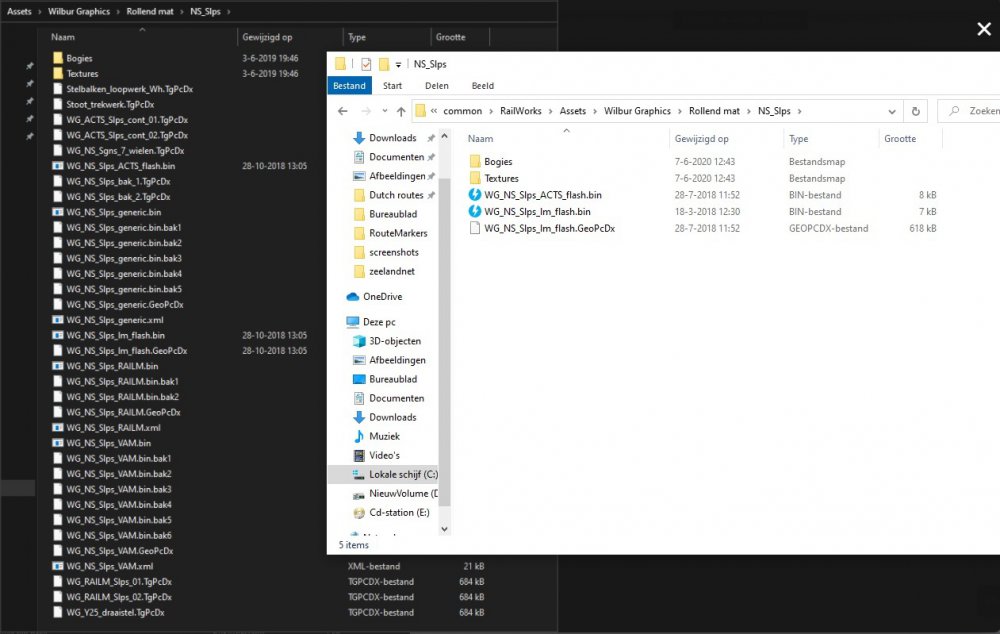Go back using the back arrow
The image size is (1000, 634).
344,111
